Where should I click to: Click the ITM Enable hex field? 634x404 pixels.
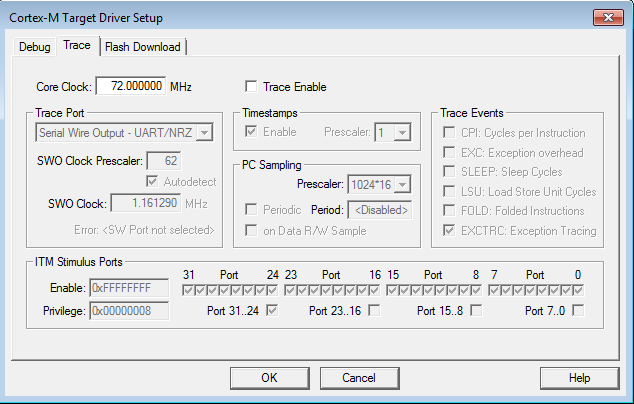(x=129, y=288)
